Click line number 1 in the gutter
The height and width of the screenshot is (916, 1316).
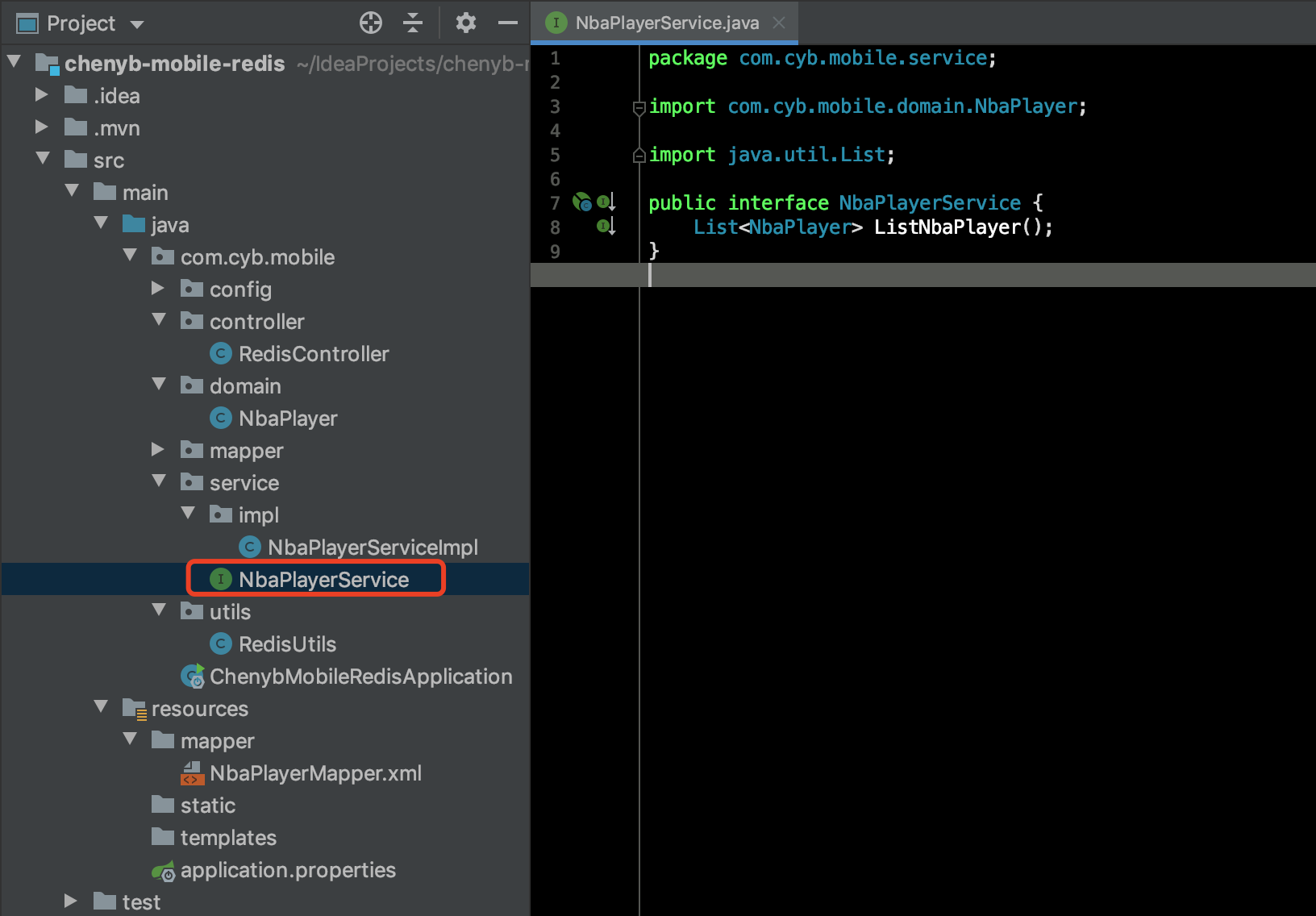pyautogui.click(x=555, y=58)
